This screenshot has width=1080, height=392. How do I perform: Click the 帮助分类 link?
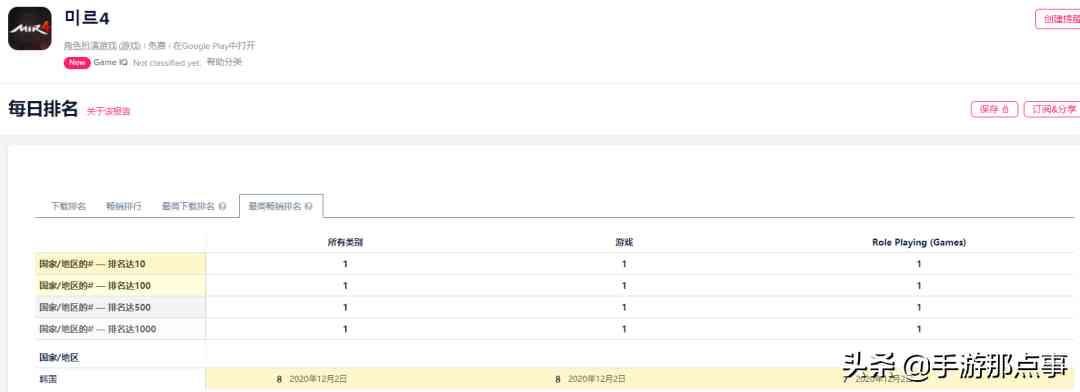[x=225, y=62]
